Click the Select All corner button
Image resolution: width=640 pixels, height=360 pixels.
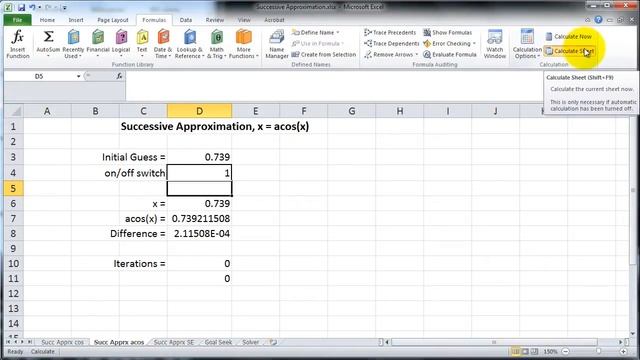(14, 111)
